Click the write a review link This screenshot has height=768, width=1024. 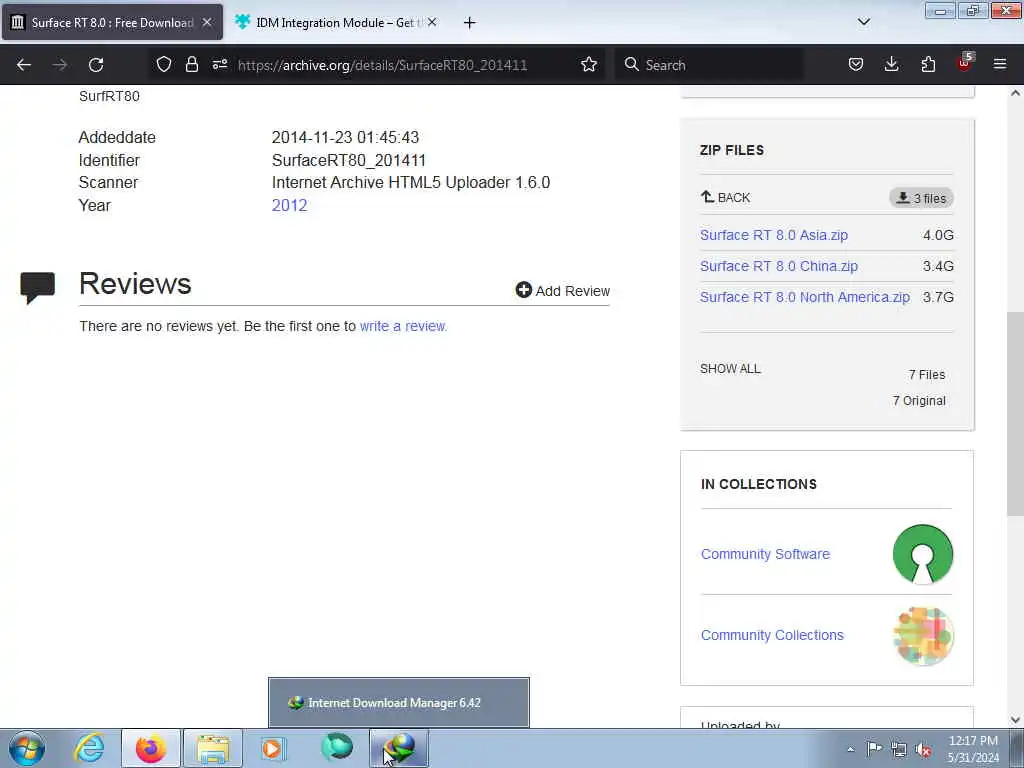[403, 326]
